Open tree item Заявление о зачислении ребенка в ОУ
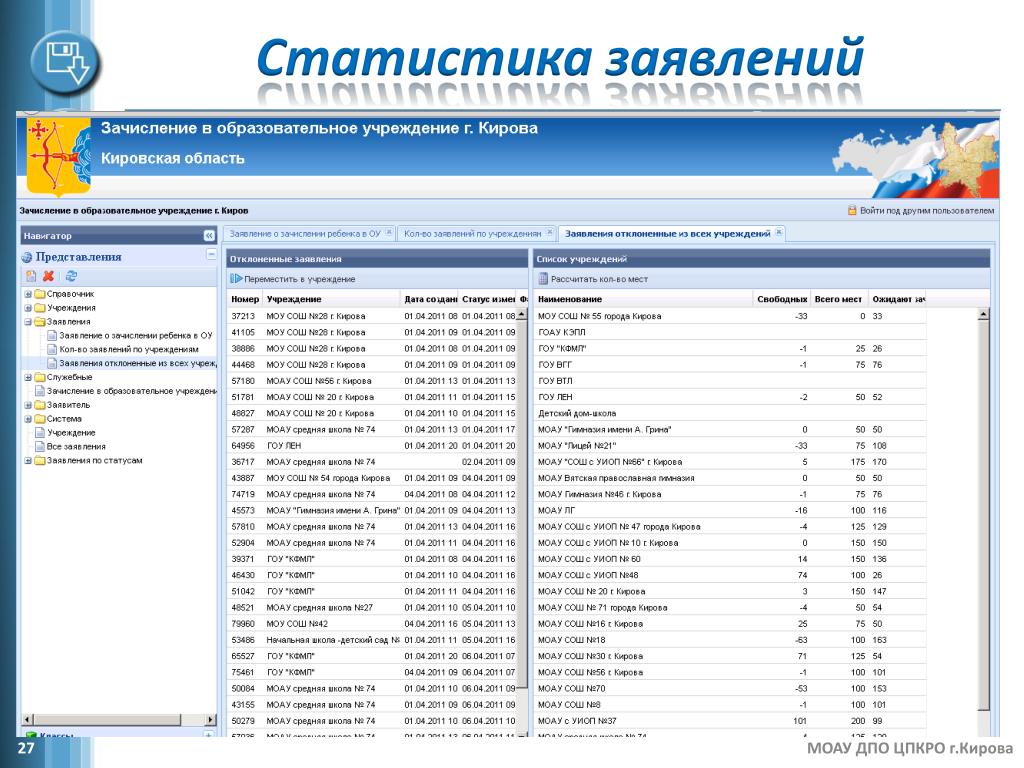This screenshot has width=1024, height=768. pos(136,335)
